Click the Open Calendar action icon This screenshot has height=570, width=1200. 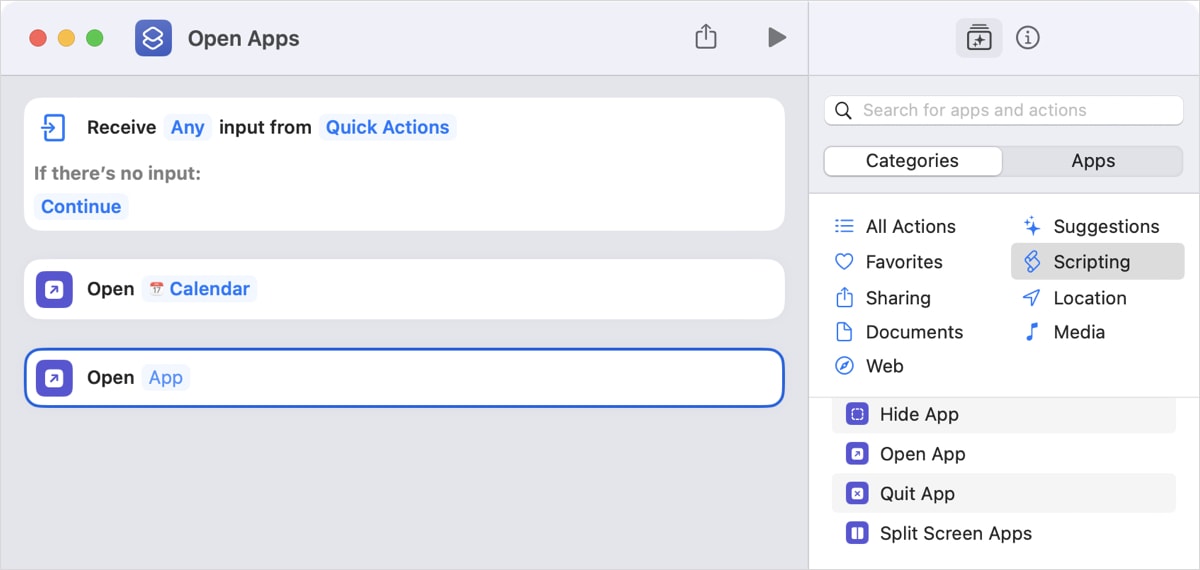click(54, 289)
